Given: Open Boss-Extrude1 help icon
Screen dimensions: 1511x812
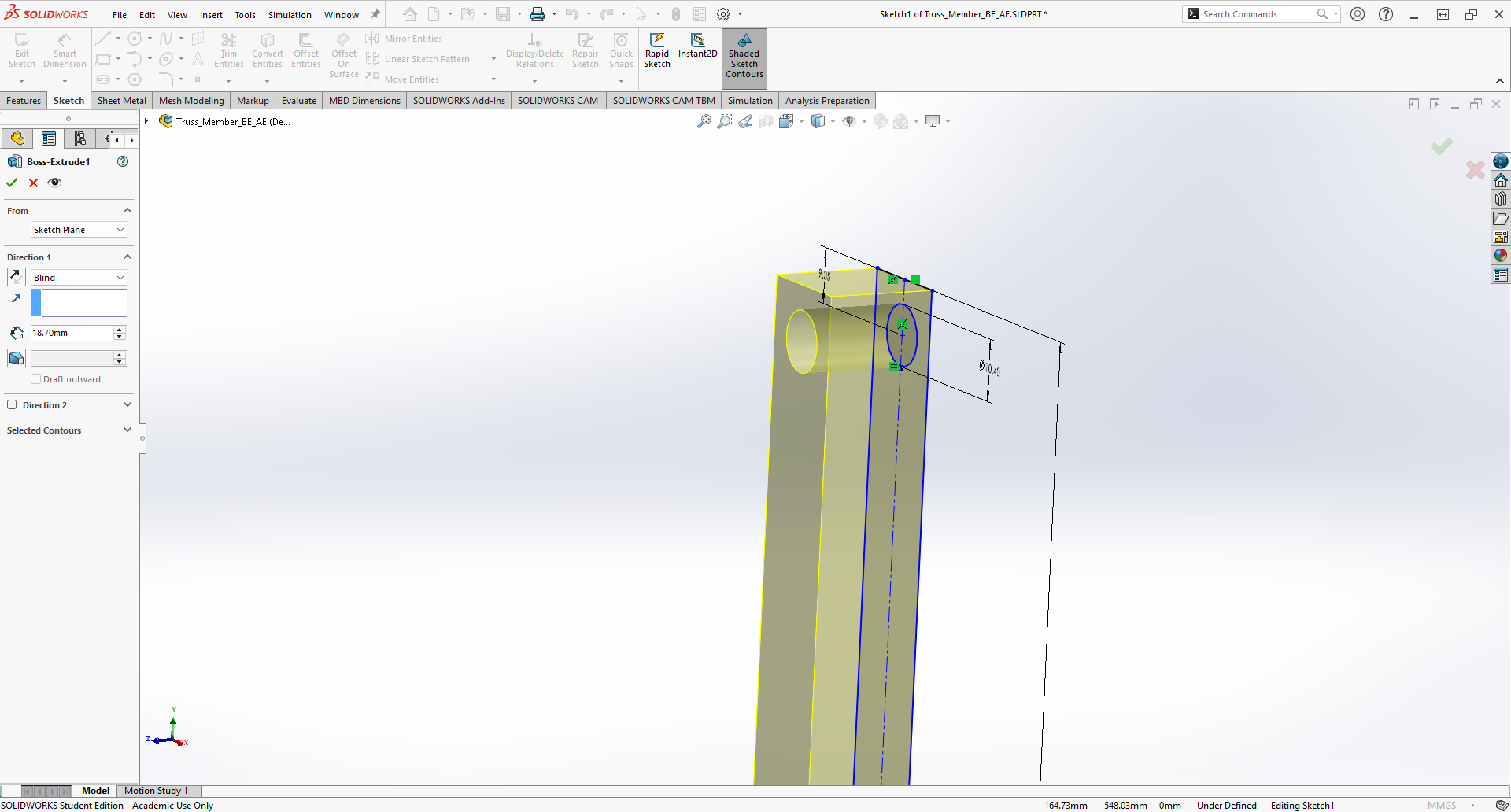Looking at the screenshot, I should point(123,161).
